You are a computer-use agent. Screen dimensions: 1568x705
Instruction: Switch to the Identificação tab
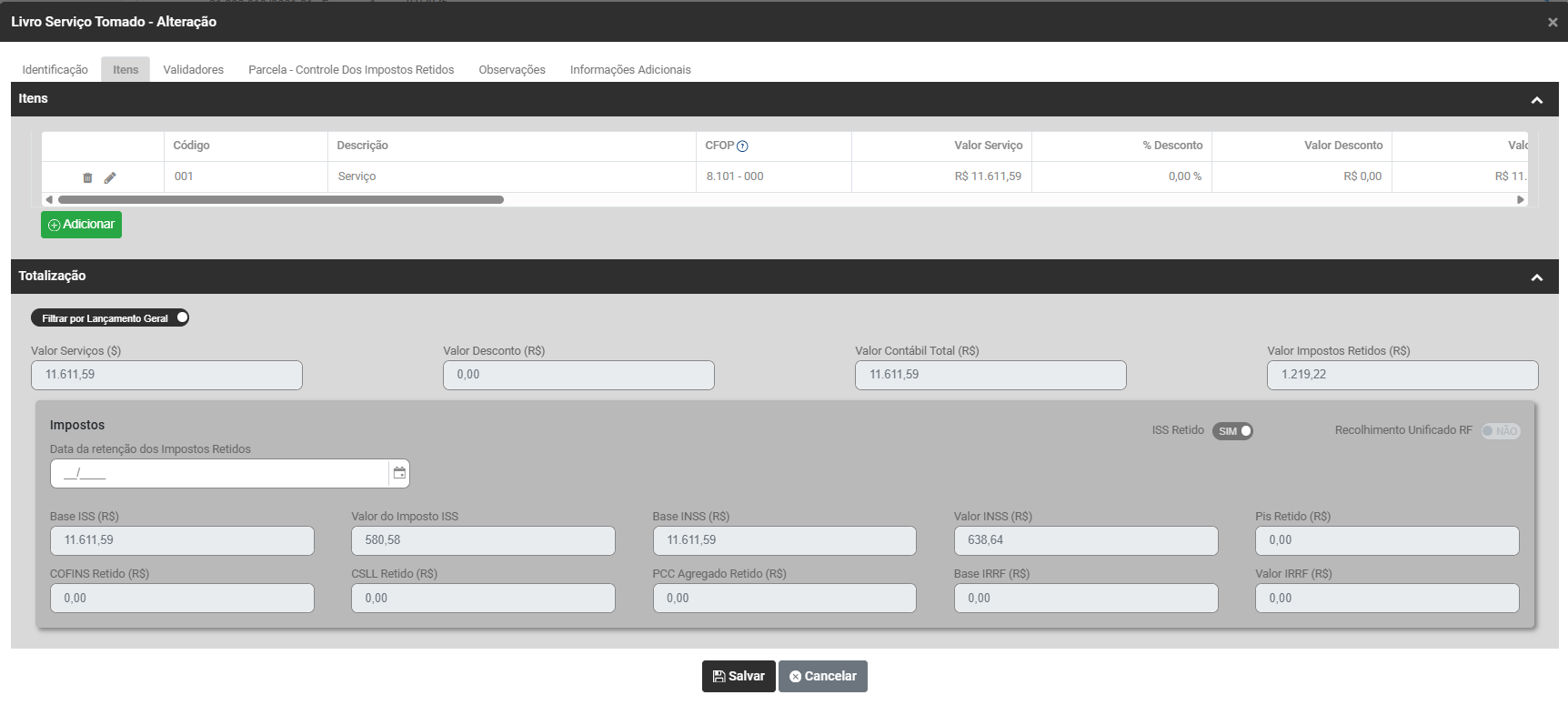coord(55,70)
